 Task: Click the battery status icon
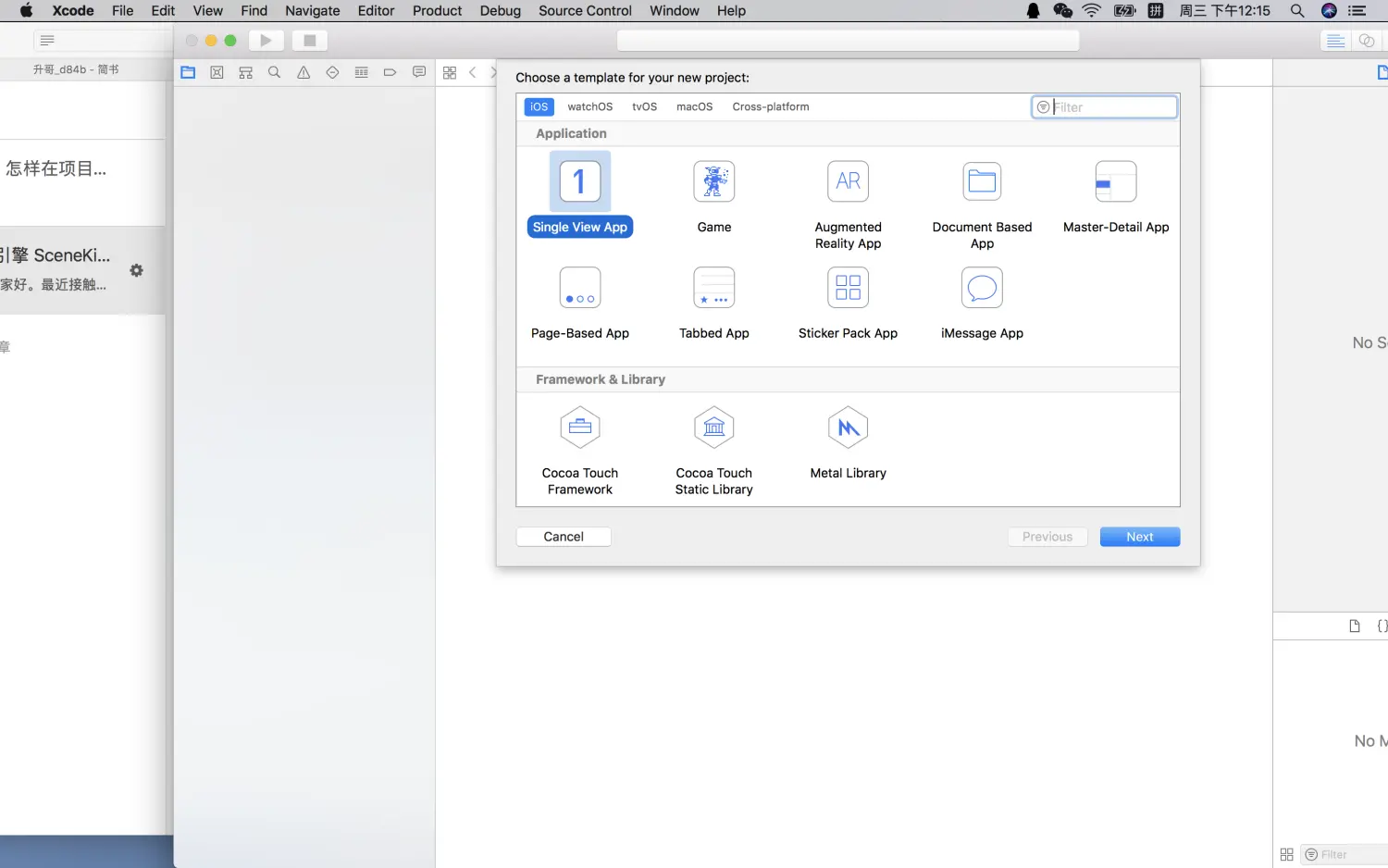1125,11
